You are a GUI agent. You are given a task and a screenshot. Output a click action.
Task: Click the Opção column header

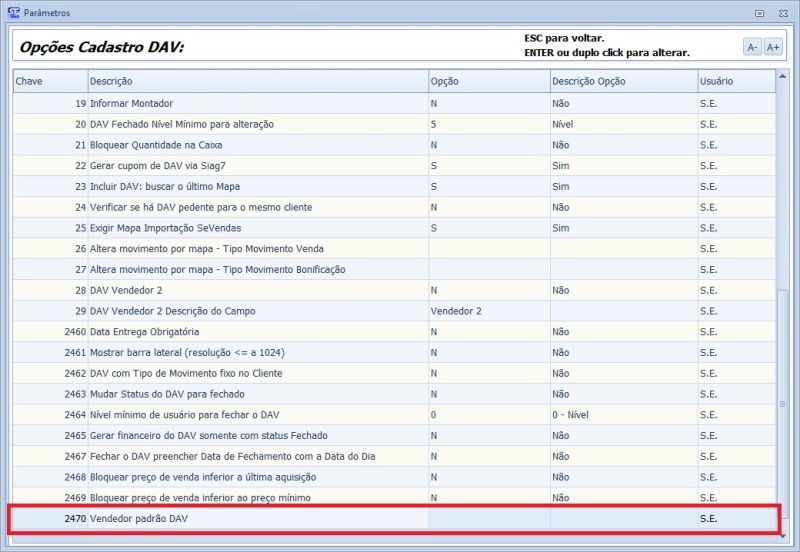tap(487, 81)
